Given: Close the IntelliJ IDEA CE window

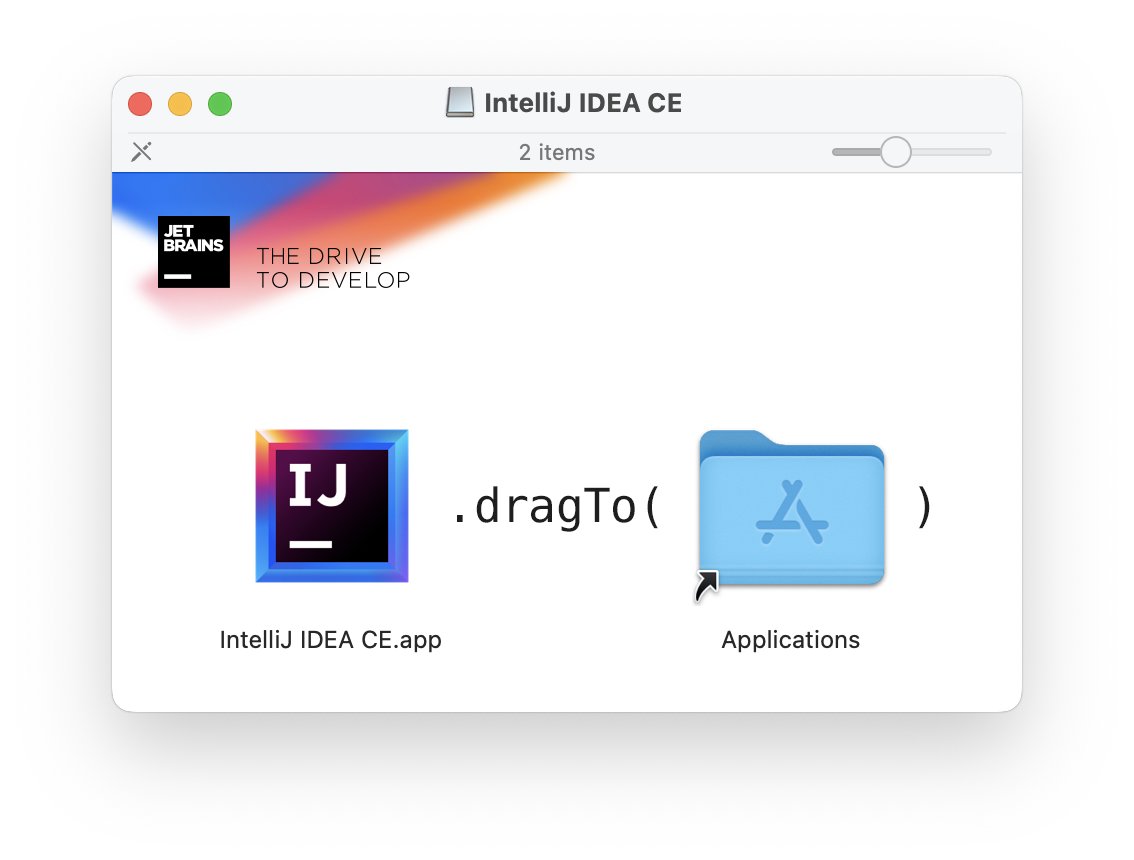Looking at the screenshot, I should 140,104.
